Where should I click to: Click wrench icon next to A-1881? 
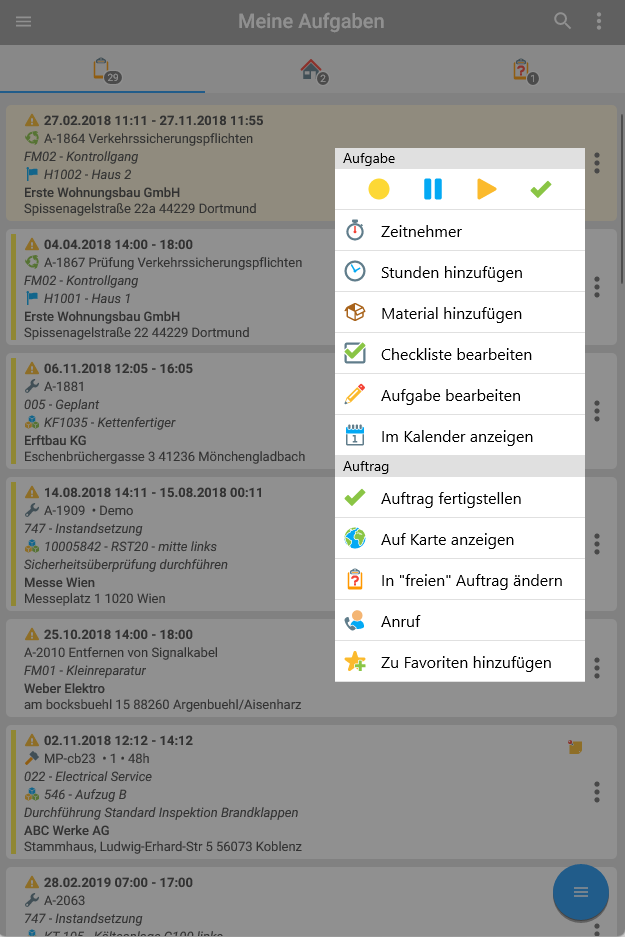coord(32,386)
